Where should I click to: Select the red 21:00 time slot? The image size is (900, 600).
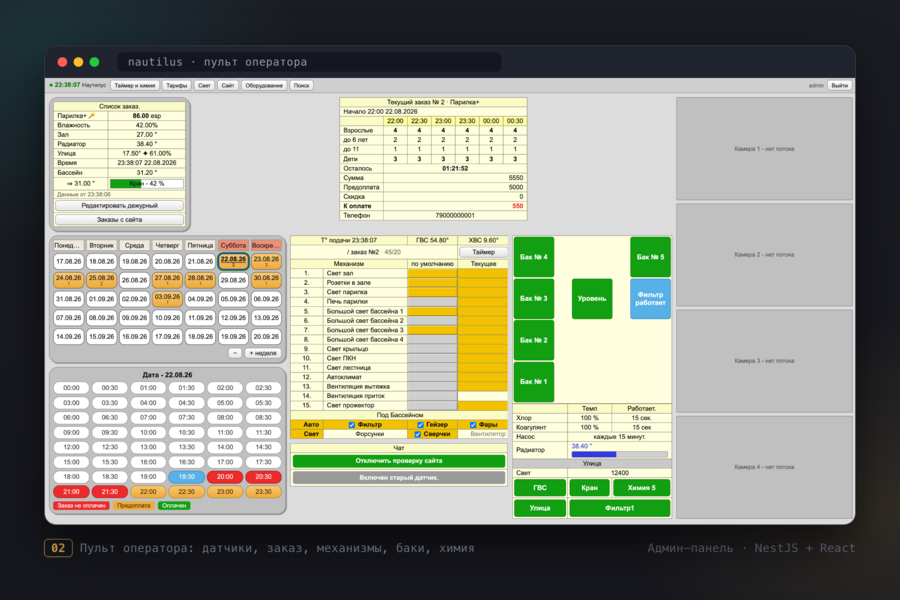coord(71,491)
